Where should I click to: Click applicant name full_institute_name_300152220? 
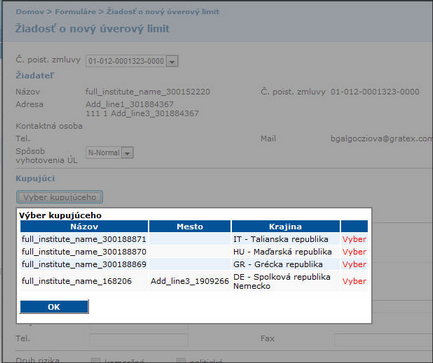[148, 92]
